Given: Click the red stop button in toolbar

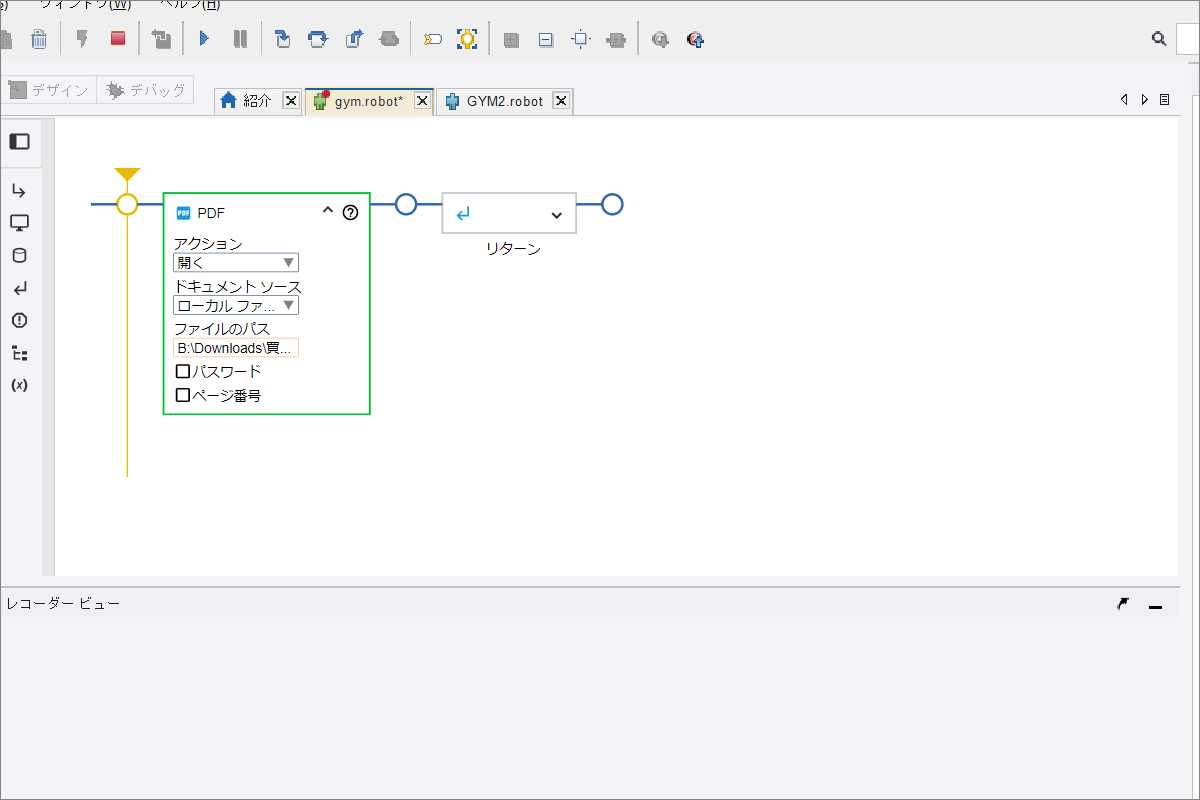Looking at the screenshot, I should click(118, 39).
